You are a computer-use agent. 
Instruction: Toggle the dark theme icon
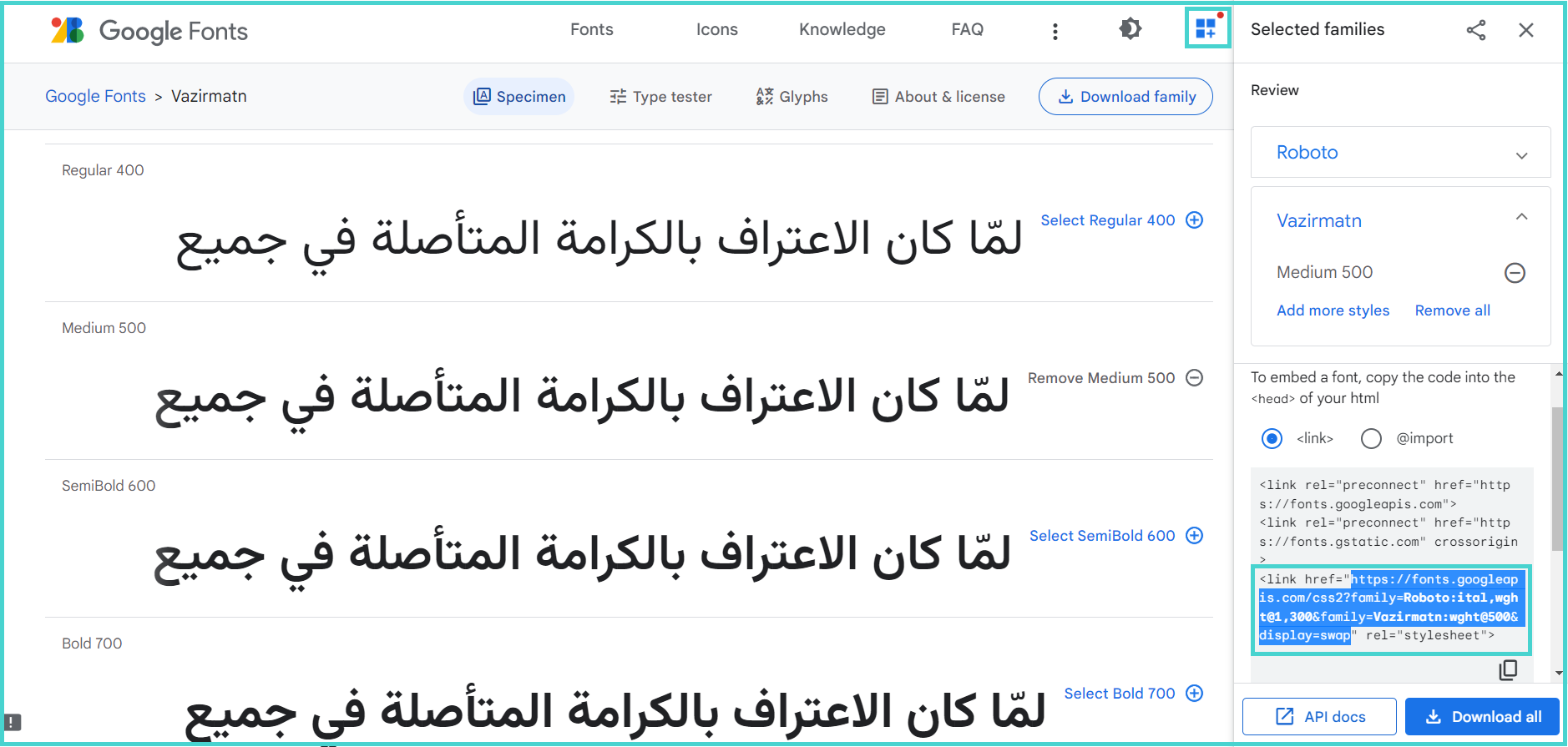pyautogui.click(x=1130, y=29)
